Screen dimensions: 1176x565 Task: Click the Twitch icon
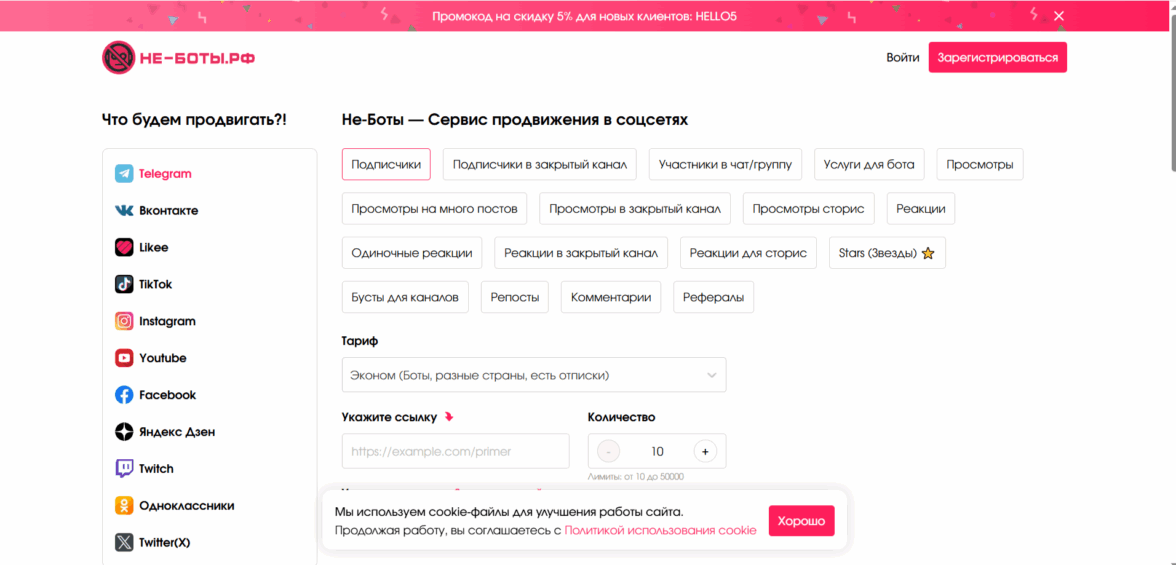tap(124, 469)
